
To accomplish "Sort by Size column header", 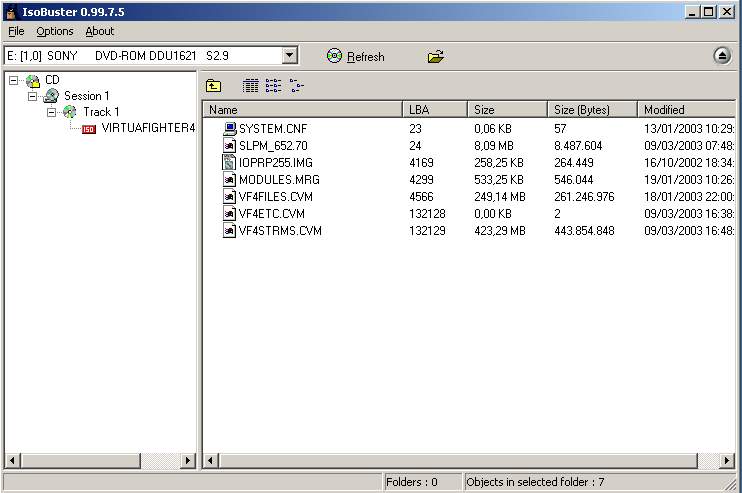I will (507, 110).
